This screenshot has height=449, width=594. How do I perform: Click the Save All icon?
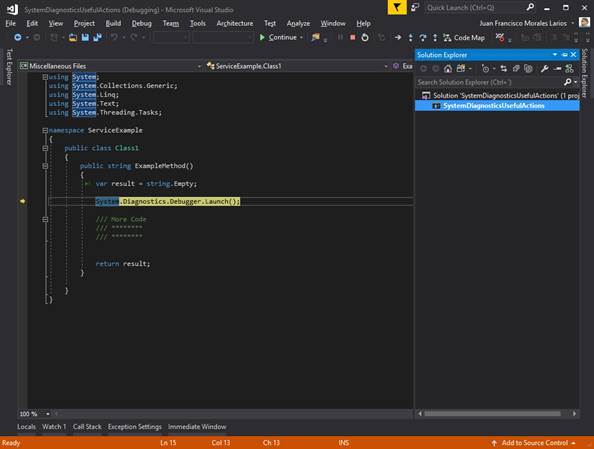pyautogui.click(x=97, y=37)
